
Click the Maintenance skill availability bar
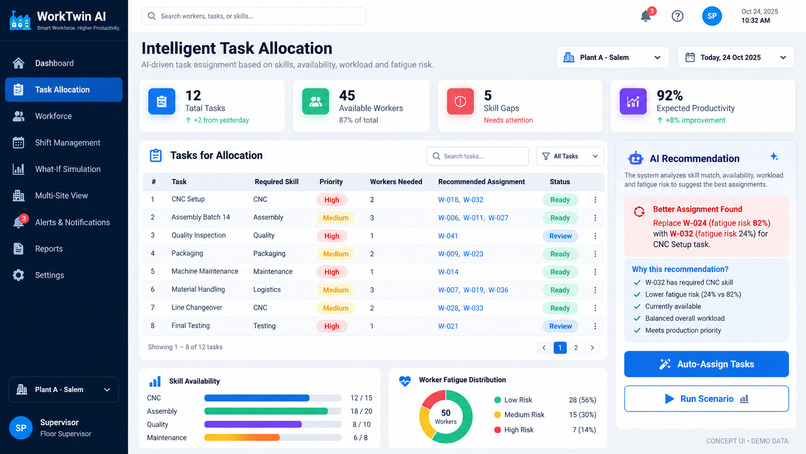tap(272, 438)
